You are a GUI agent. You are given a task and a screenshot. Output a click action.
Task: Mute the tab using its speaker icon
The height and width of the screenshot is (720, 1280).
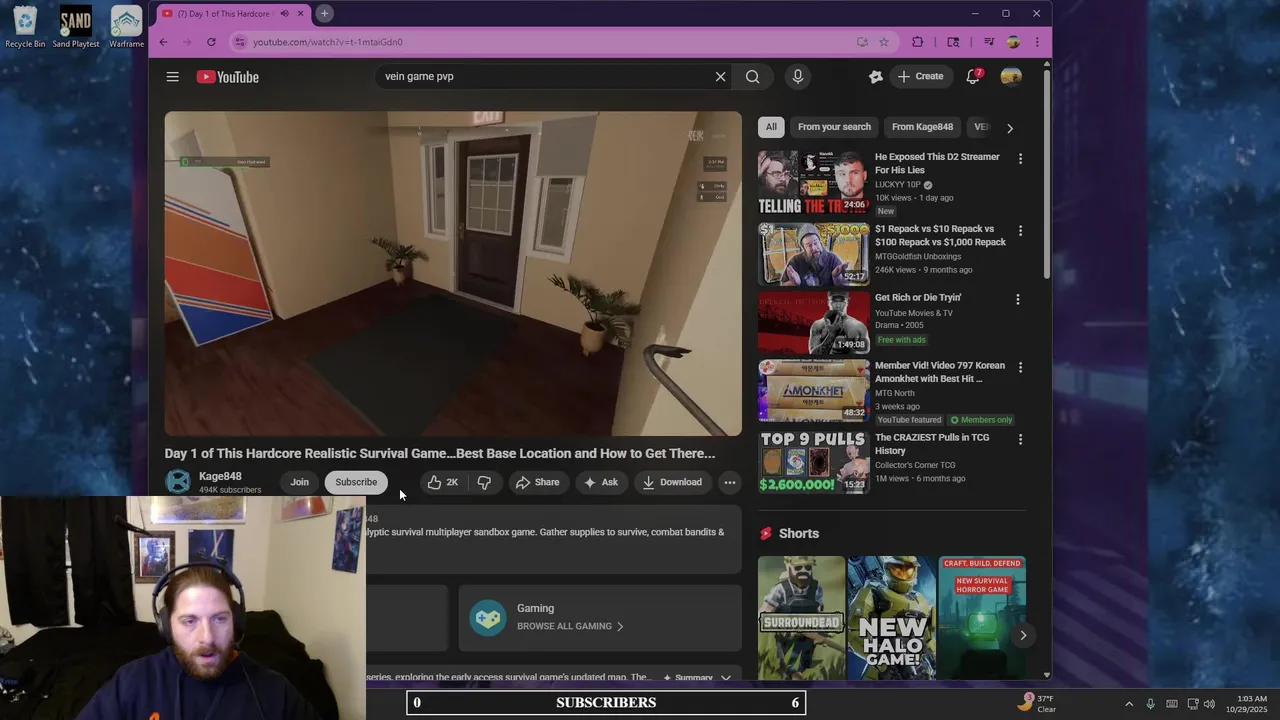(x=284, y=13)
